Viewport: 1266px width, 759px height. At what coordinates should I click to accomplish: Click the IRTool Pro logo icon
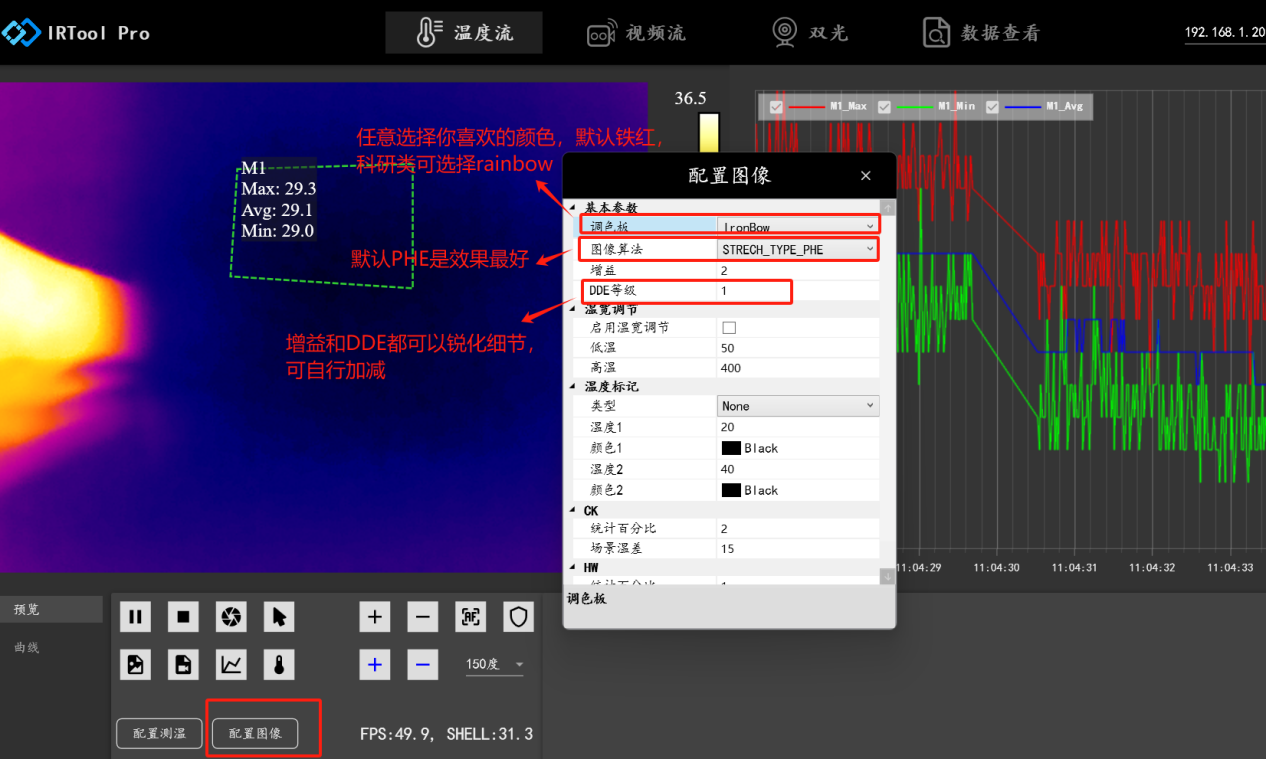(21, 33)
